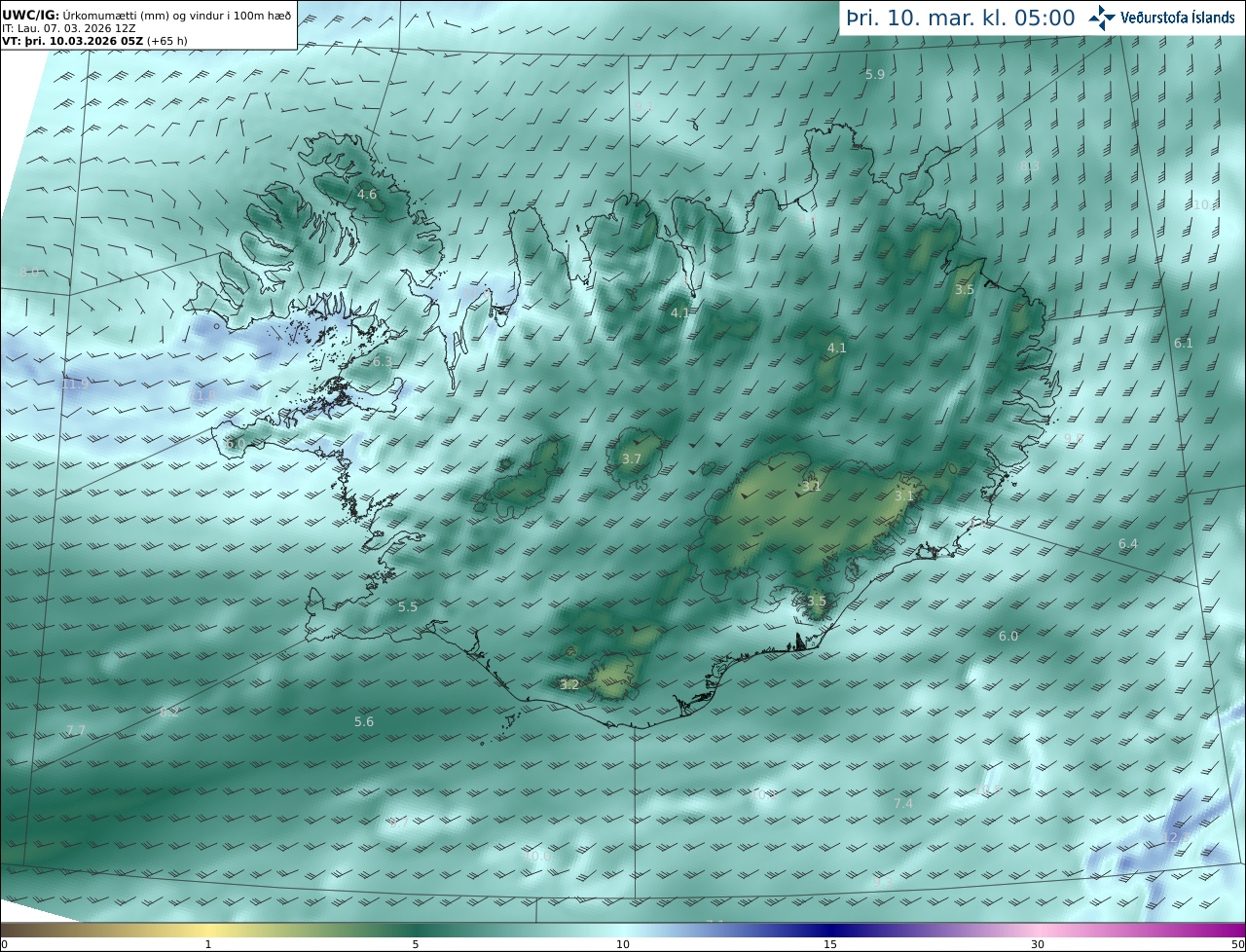Click the 7.4 value in the southeast sea

(903, 804)
